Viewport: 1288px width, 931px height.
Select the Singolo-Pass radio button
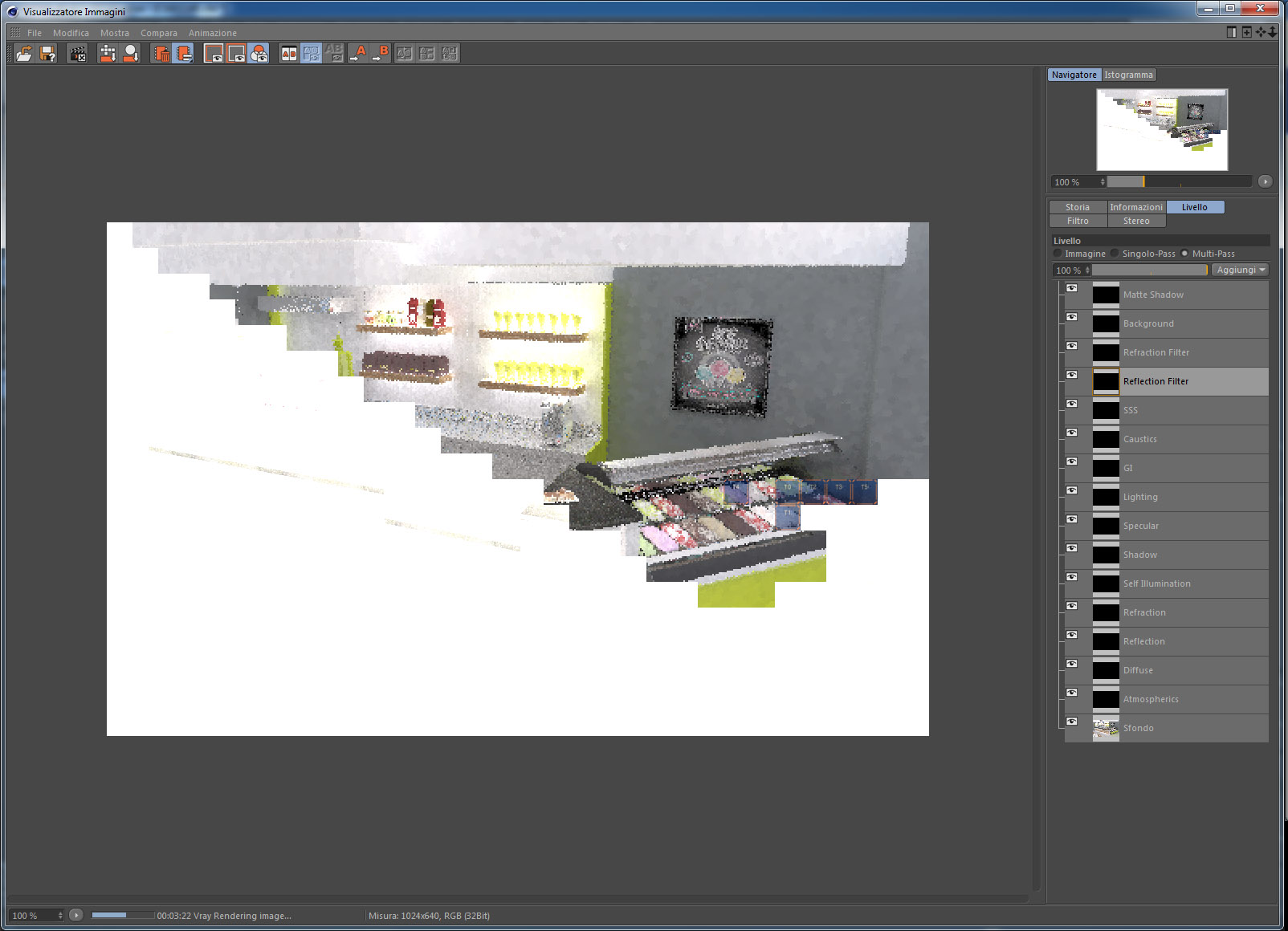(1115, 254)
